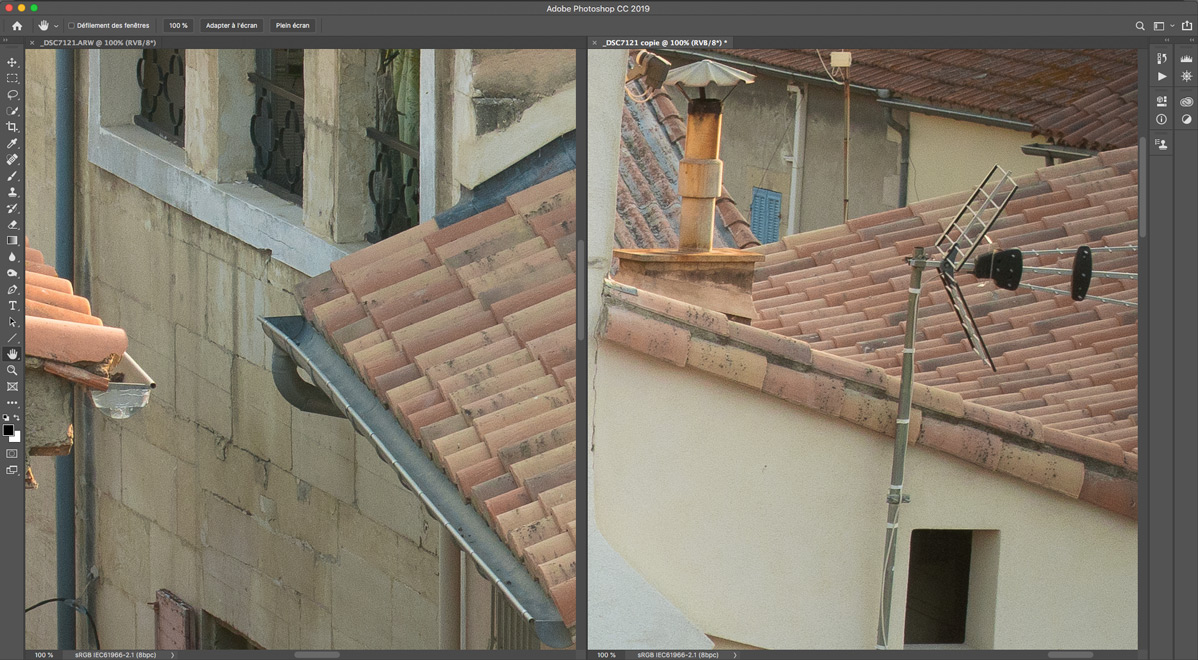The width and height of the screenshot is (1198, 660).
Task: Swap foreground and background colors
Action: 17,418
